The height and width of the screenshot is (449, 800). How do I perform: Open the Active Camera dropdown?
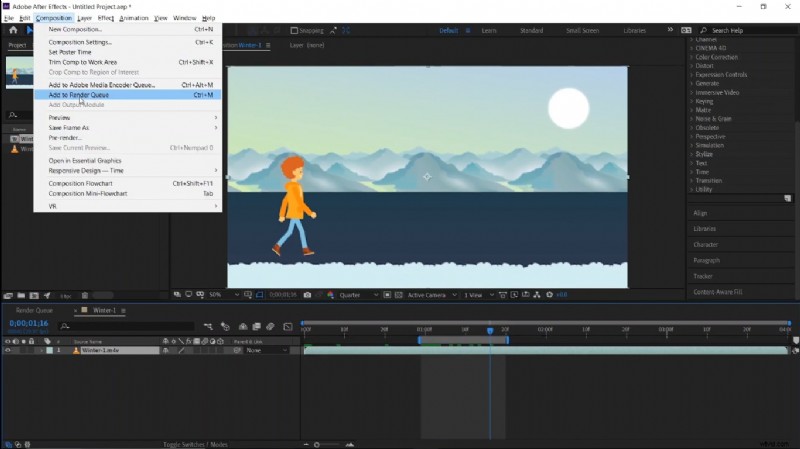click(432, 295)
